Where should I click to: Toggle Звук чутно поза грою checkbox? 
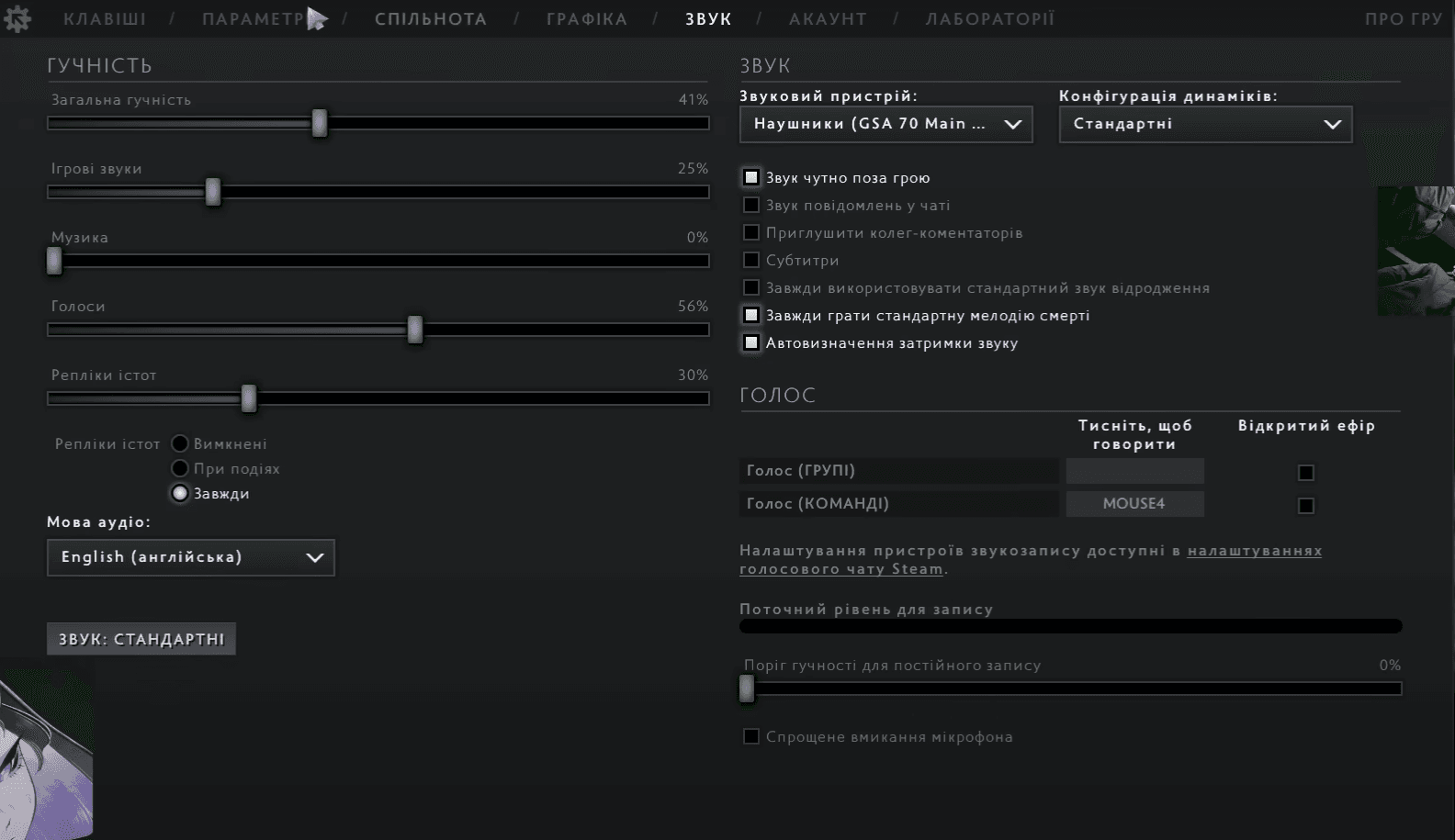751,177
